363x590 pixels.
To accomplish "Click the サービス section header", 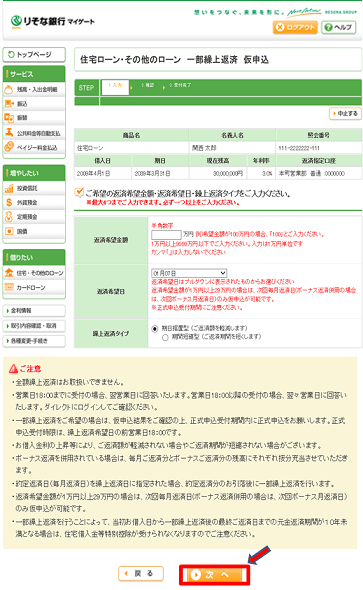I will (x=34, y=74).
